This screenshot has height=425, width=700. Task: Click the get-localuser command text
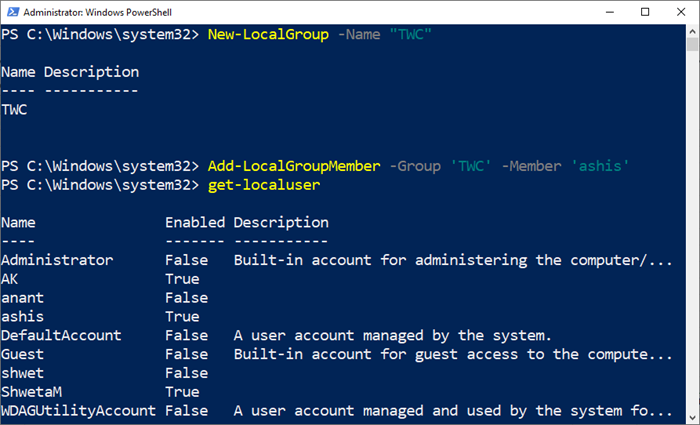pos(264,185)
